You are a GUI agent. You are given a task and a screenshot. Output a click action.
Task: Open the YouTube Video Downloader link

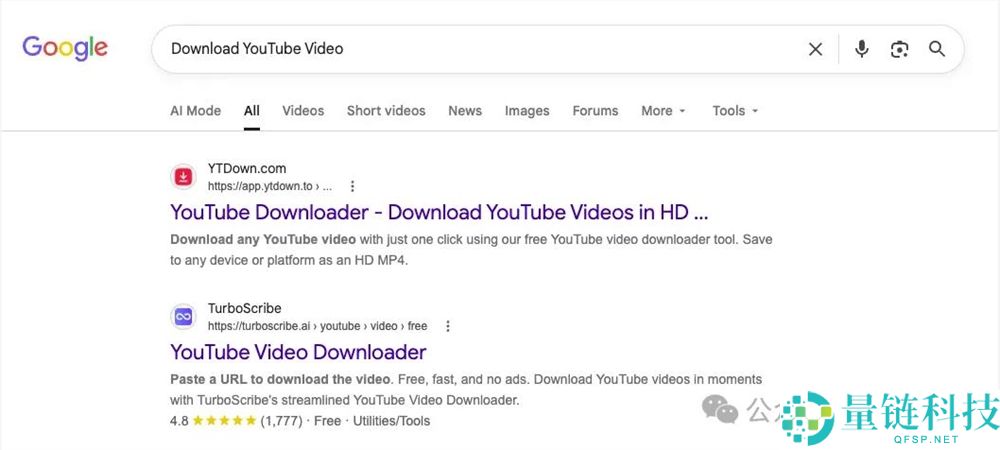click(298, 352)
